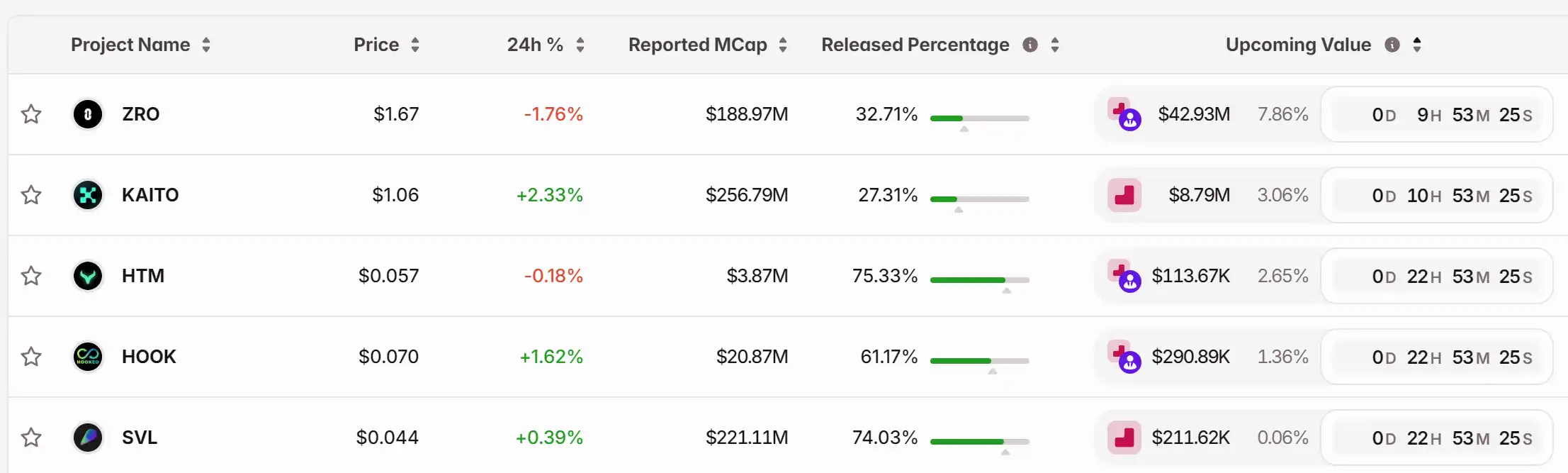Click the KAITO project logo icon

click(x=88, y=195)
